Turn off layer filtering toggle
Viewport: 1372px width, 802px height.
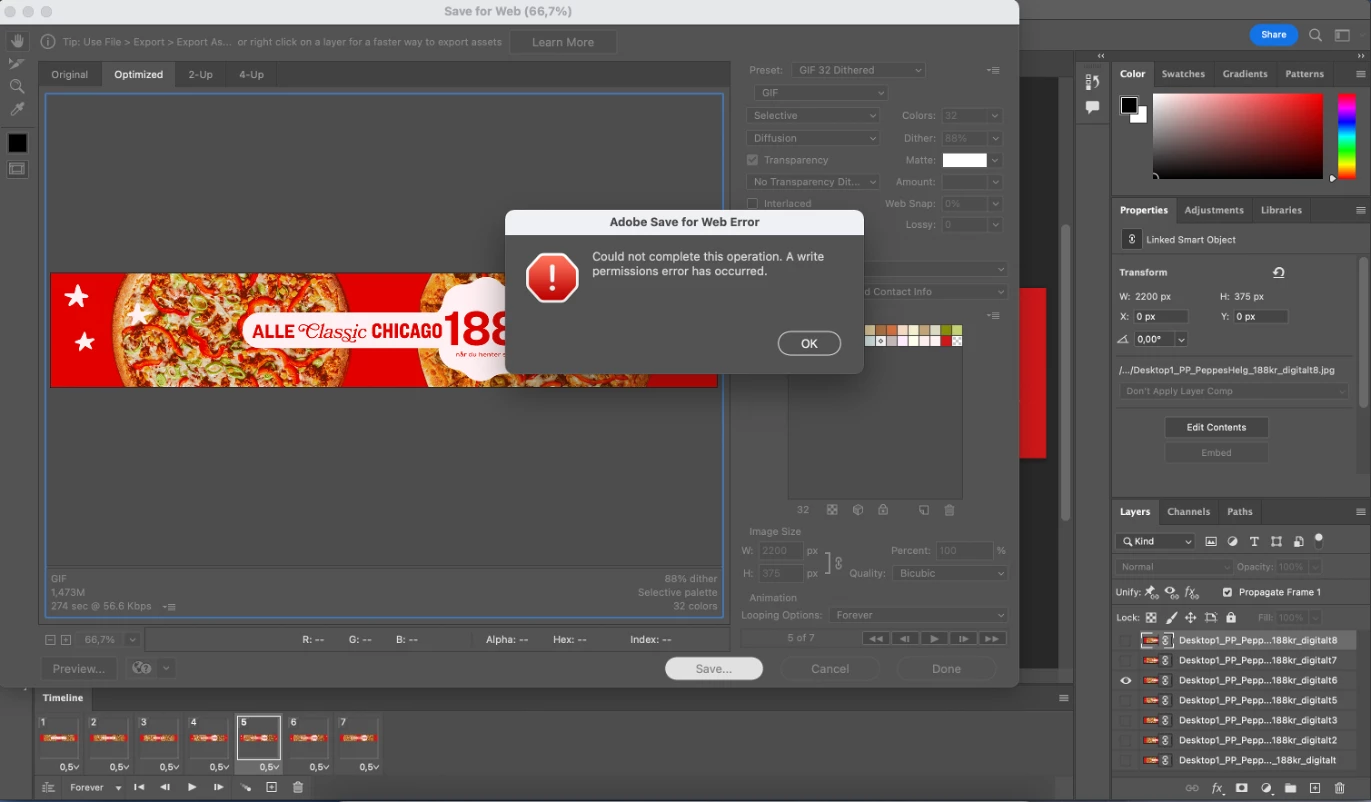[1319, 540]
